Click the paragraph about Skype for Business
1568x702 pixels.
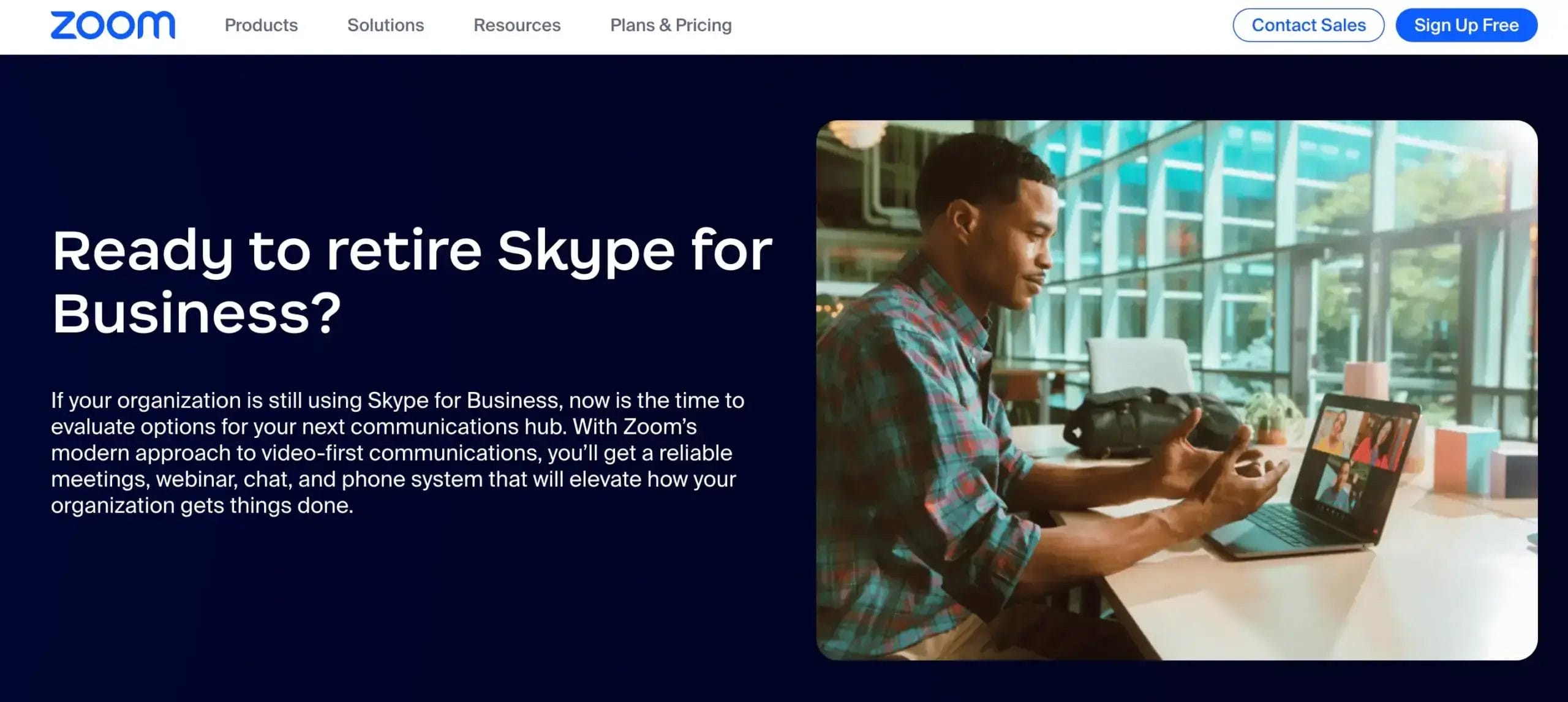click(397, 452)
